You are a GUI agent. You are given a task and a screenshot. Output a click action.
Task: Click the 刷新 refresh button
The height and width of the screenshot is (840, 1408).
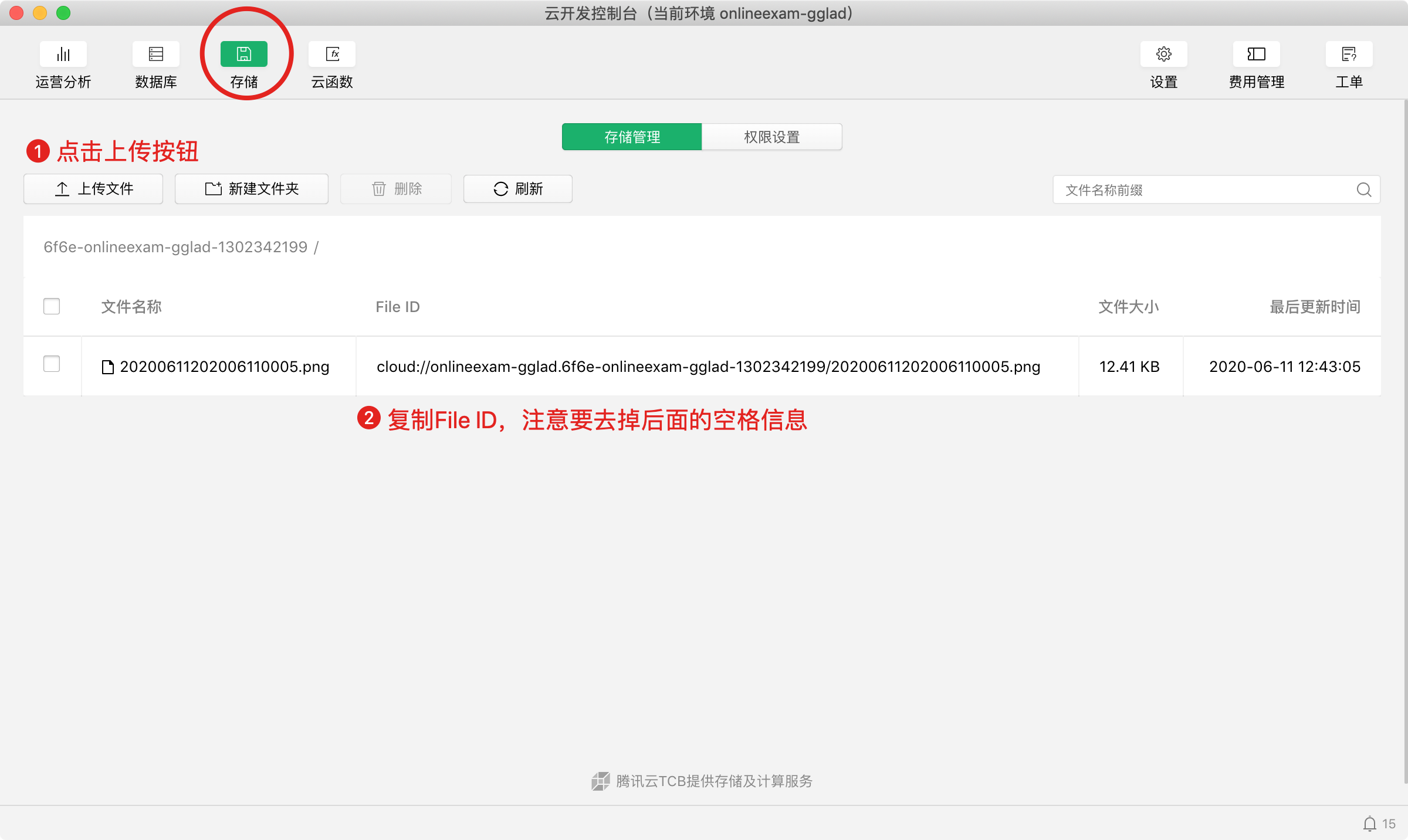pyautogui.click(x=517, y=189)
